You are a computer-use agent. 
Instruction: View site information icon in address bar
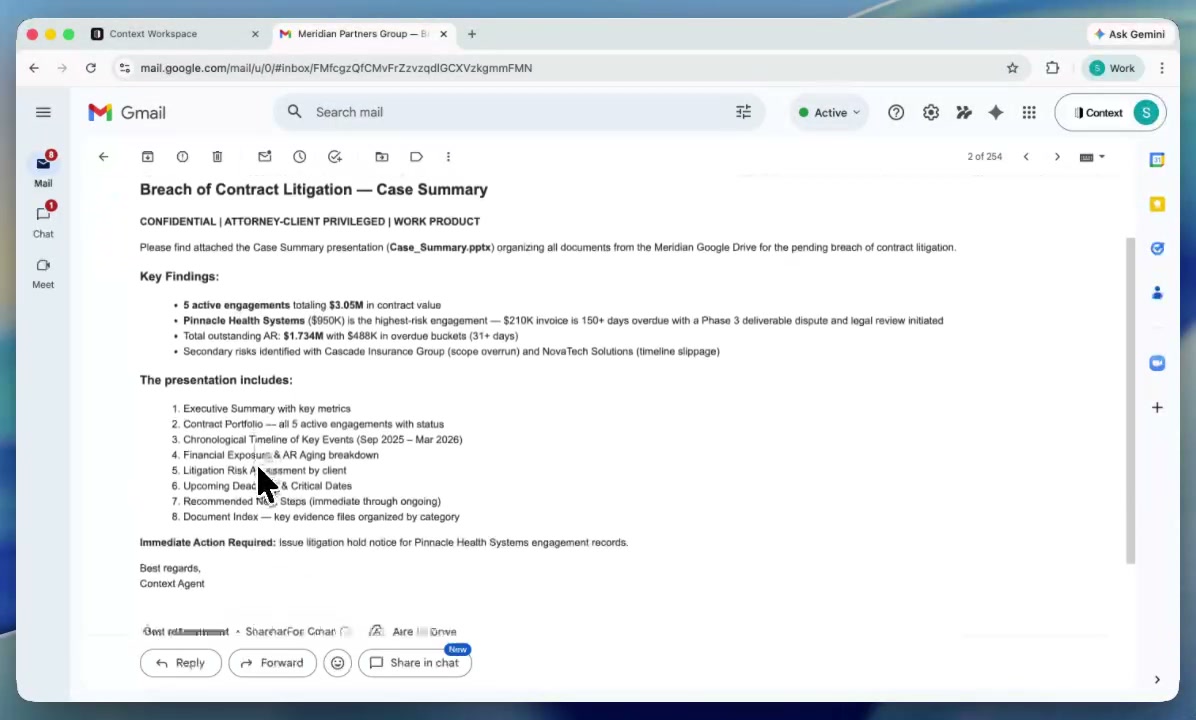pyautogui.click(x=125, y=68)
